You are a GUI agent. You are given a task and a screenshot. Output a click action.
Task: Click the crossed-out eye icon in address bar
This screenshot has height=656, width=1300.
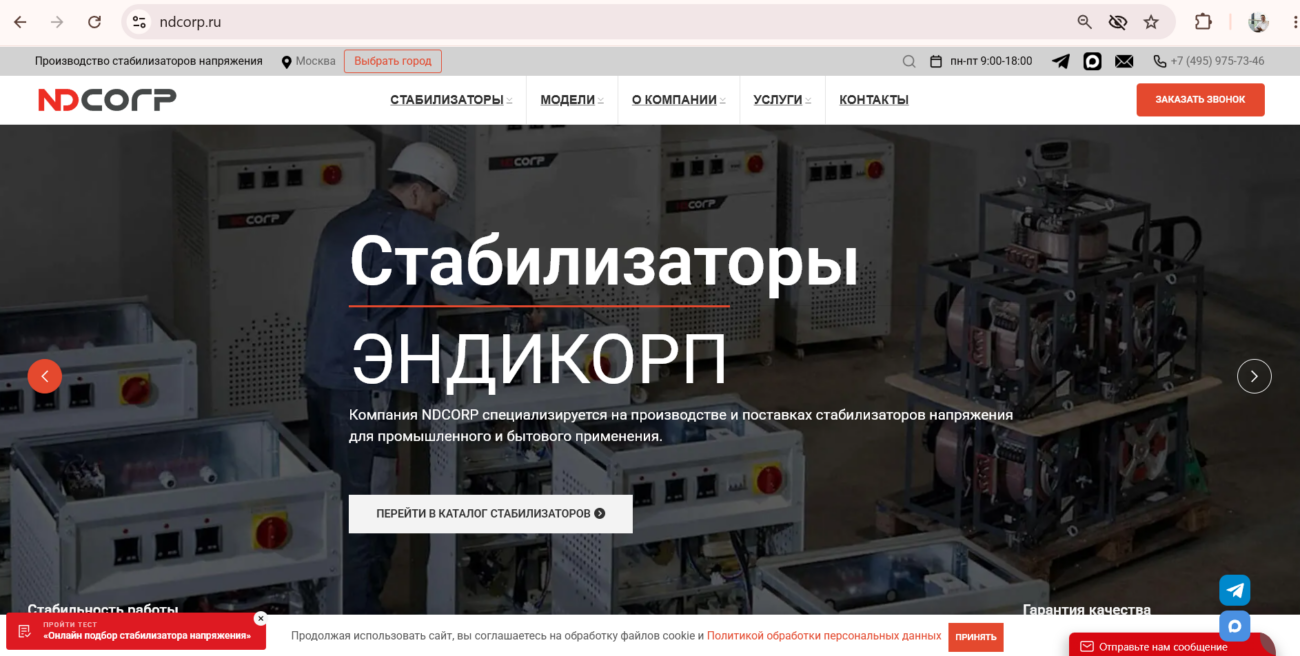pyautogui.click(x=1117, y=22)
